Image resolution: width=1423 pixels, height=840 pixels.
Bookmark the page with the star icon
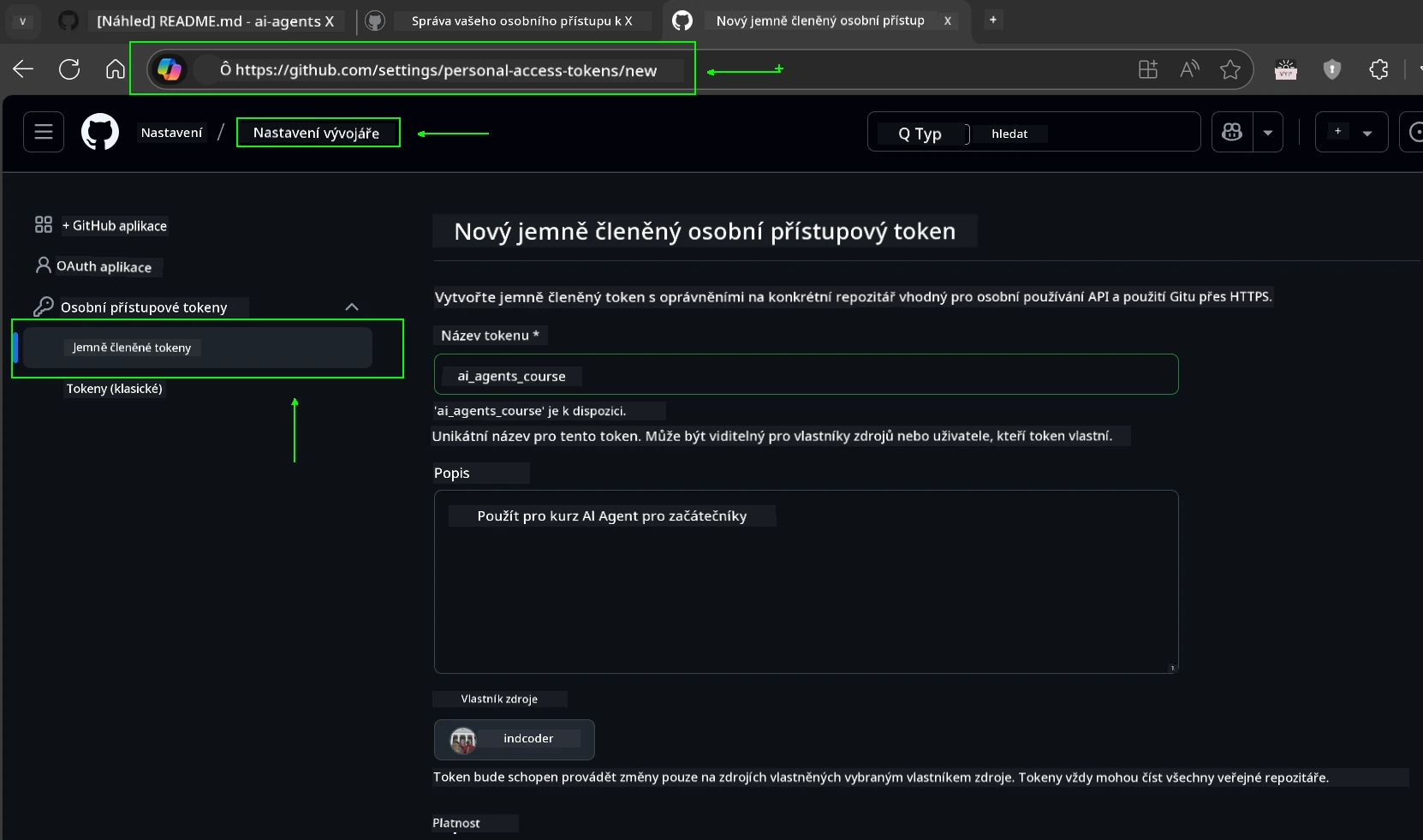(1231, 70)
